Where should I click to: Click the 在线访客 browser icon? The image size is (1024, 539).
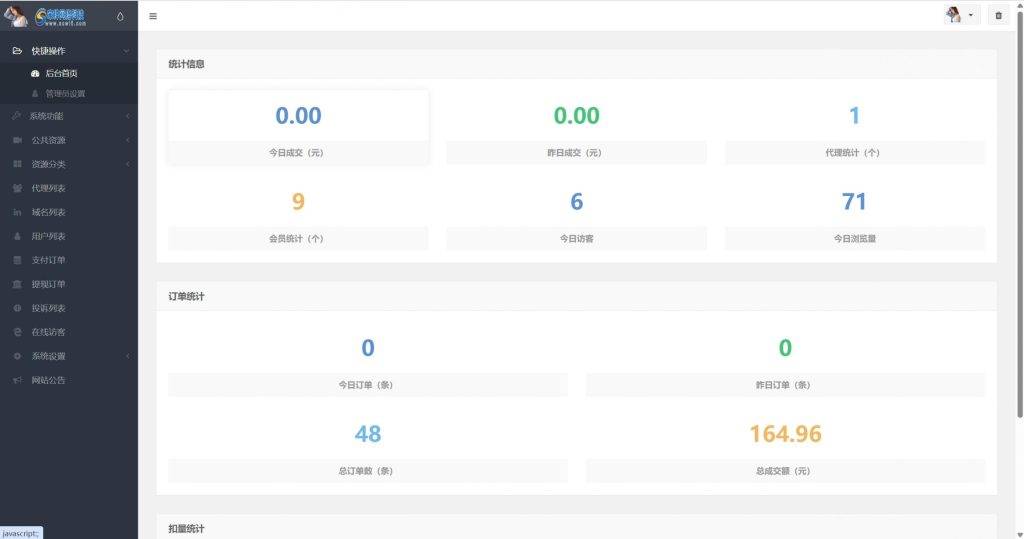point(17,332)
